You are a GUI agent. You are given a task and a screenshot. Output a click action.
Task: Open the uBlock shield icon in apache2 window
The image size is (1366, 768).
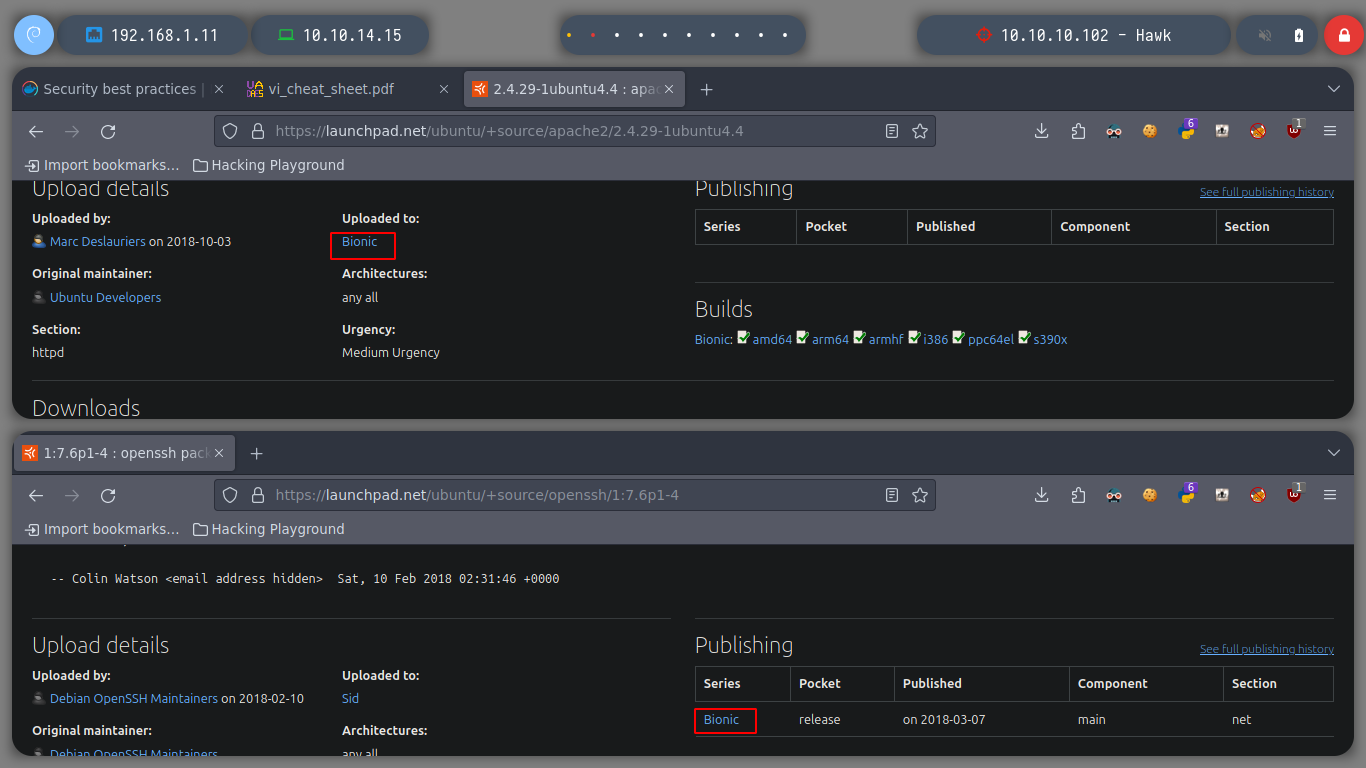point(1294,130)
